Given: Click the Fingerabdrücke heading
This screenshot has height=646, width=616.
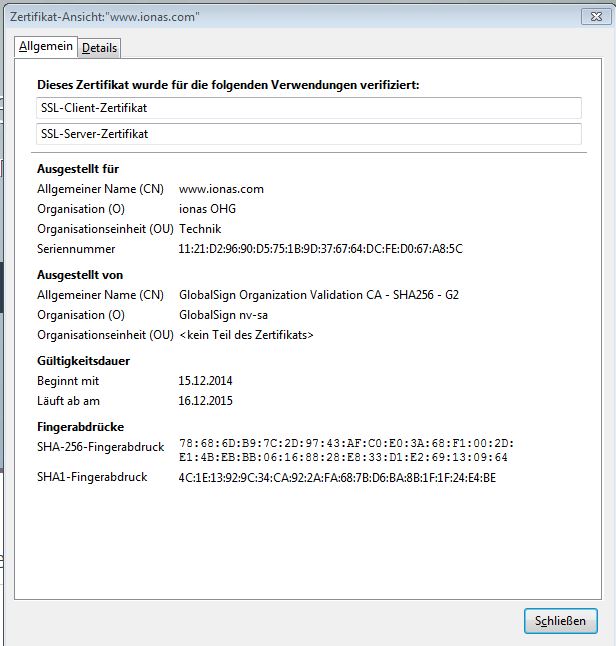Looking at the screenshot, I should [x=80, y=427].
